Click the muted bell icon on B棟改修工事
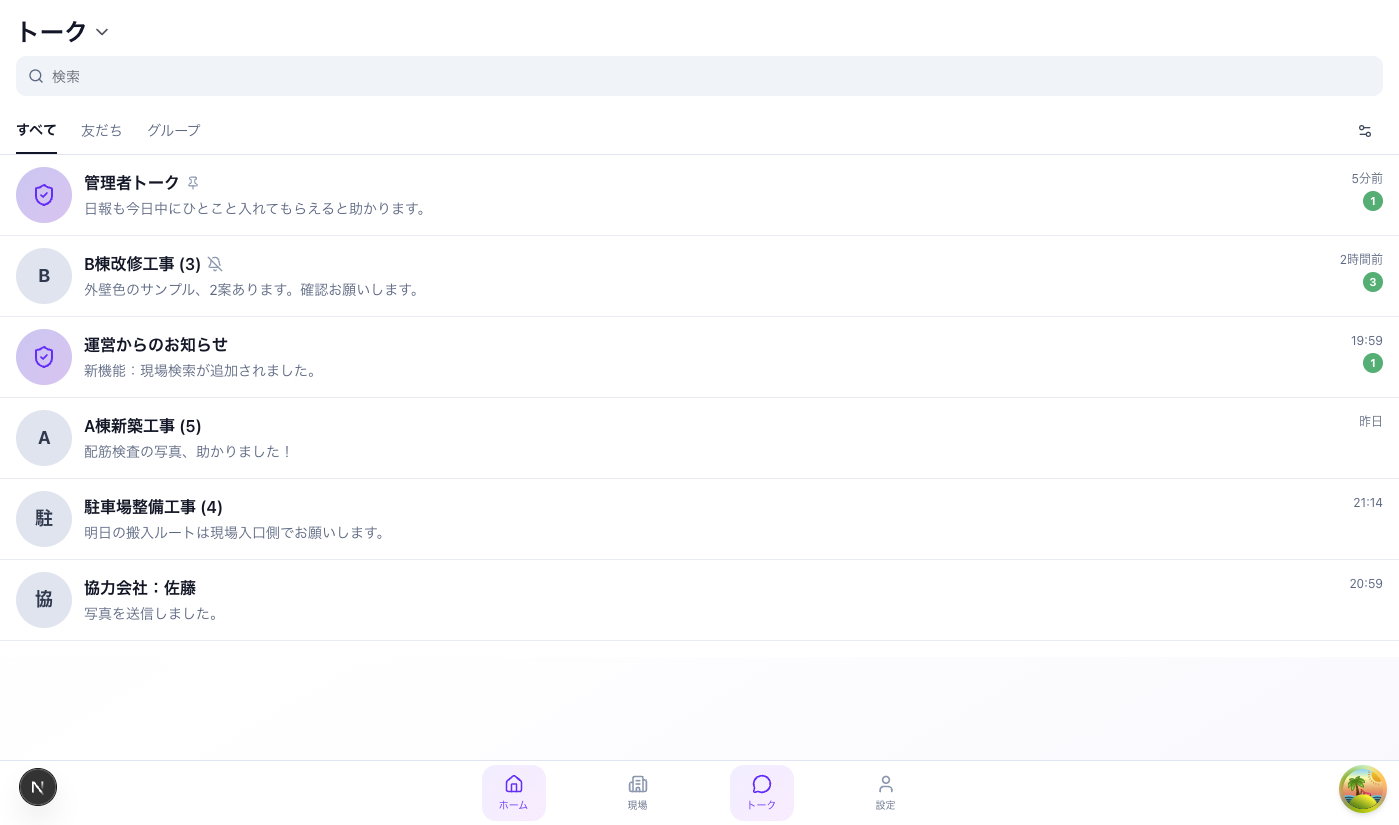 tap(215, 264)
